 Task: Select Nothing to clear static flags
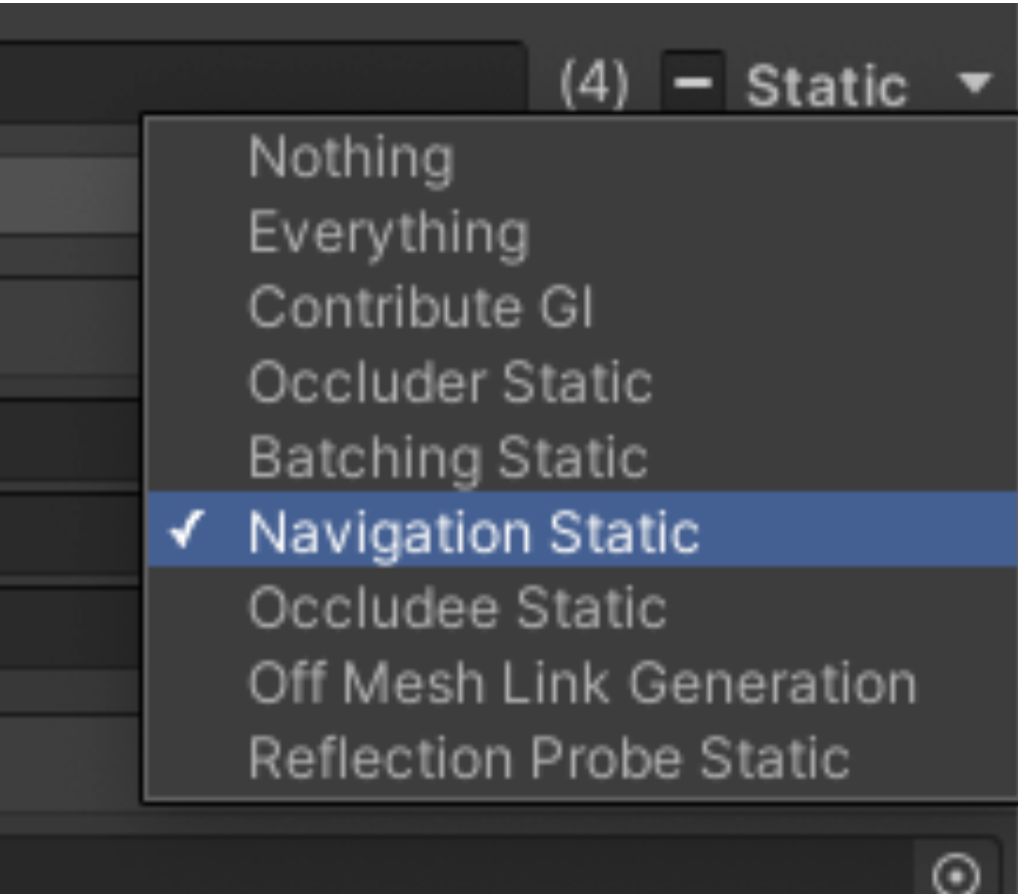(x=350, y=157)
